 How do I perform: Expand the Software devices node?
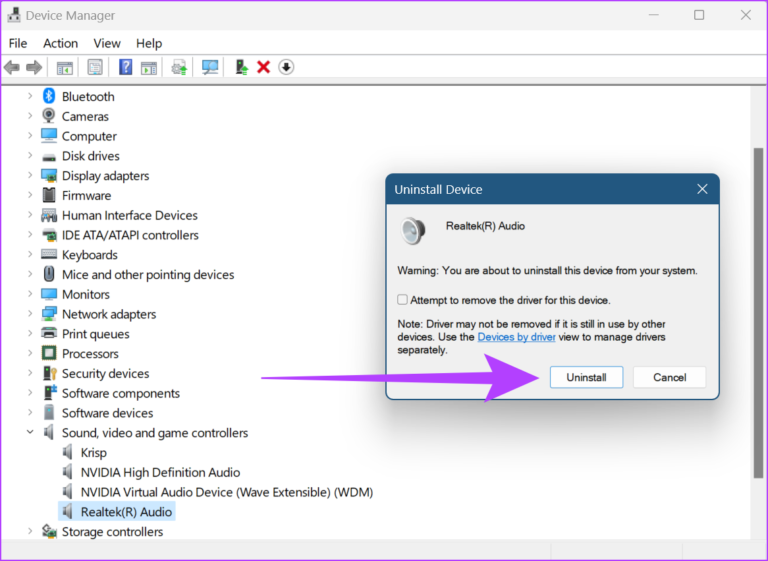click(30, 413)
